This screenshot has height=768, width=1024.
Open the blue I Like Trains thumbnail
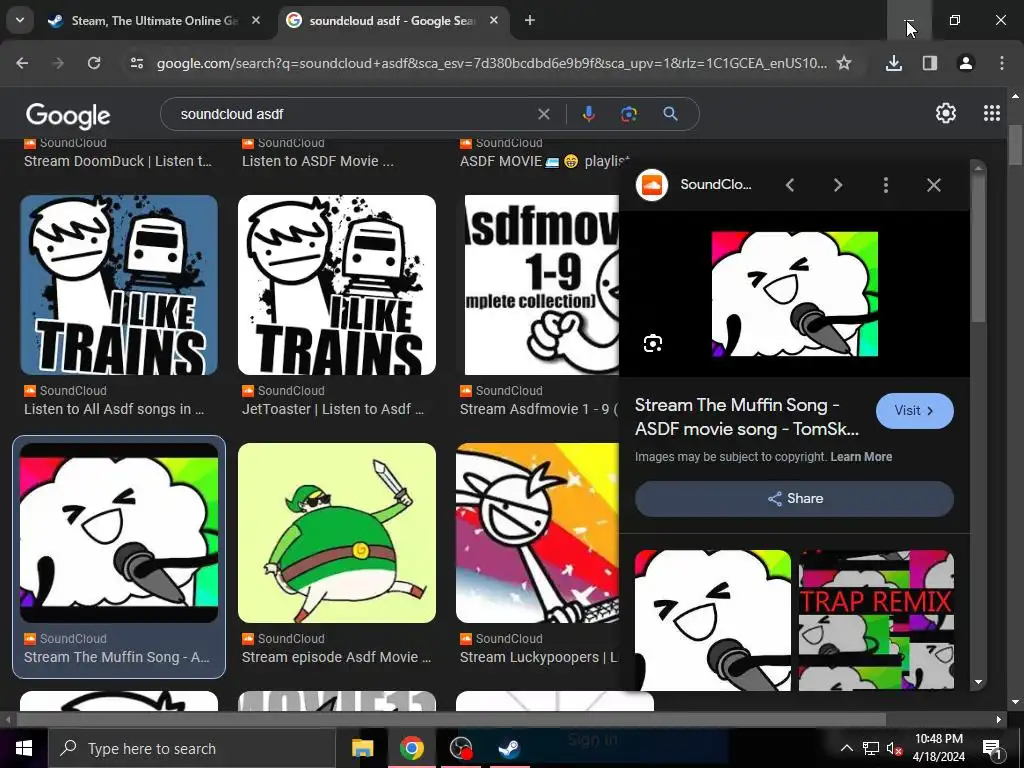(x=119, y=285)
